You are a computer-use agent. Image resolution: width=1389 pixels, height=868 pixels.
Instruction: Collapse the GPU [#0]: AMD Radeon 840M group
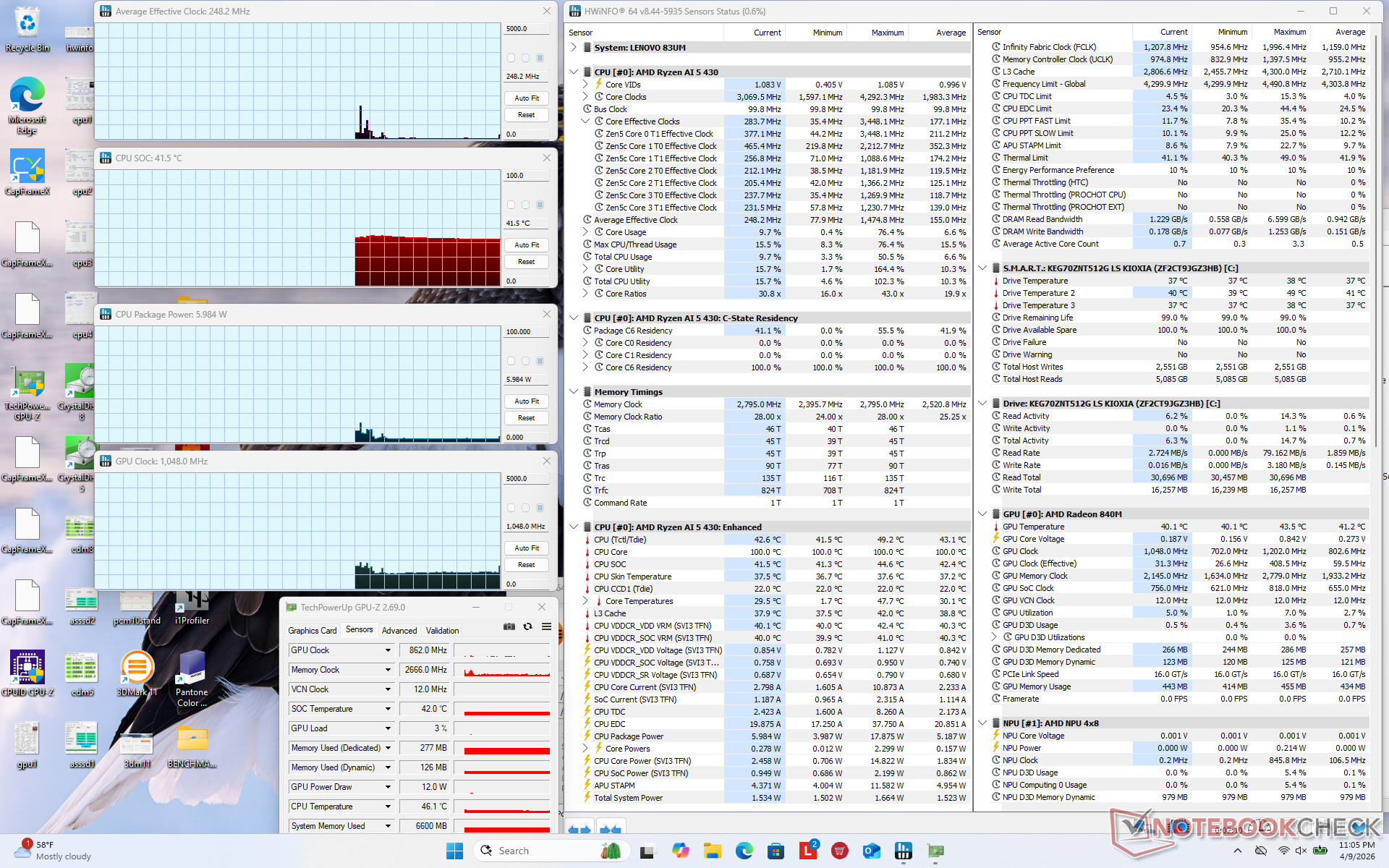[x=982, y=514]
